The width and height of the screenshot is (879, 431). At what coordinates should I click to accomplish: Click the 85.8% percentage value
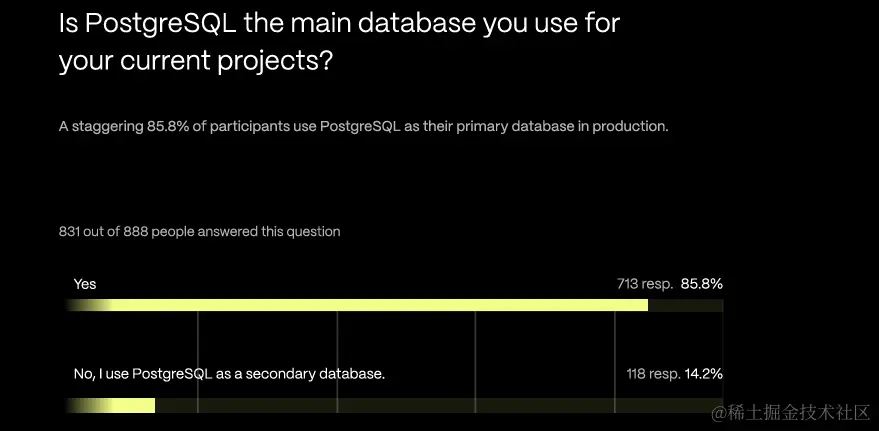701,284
